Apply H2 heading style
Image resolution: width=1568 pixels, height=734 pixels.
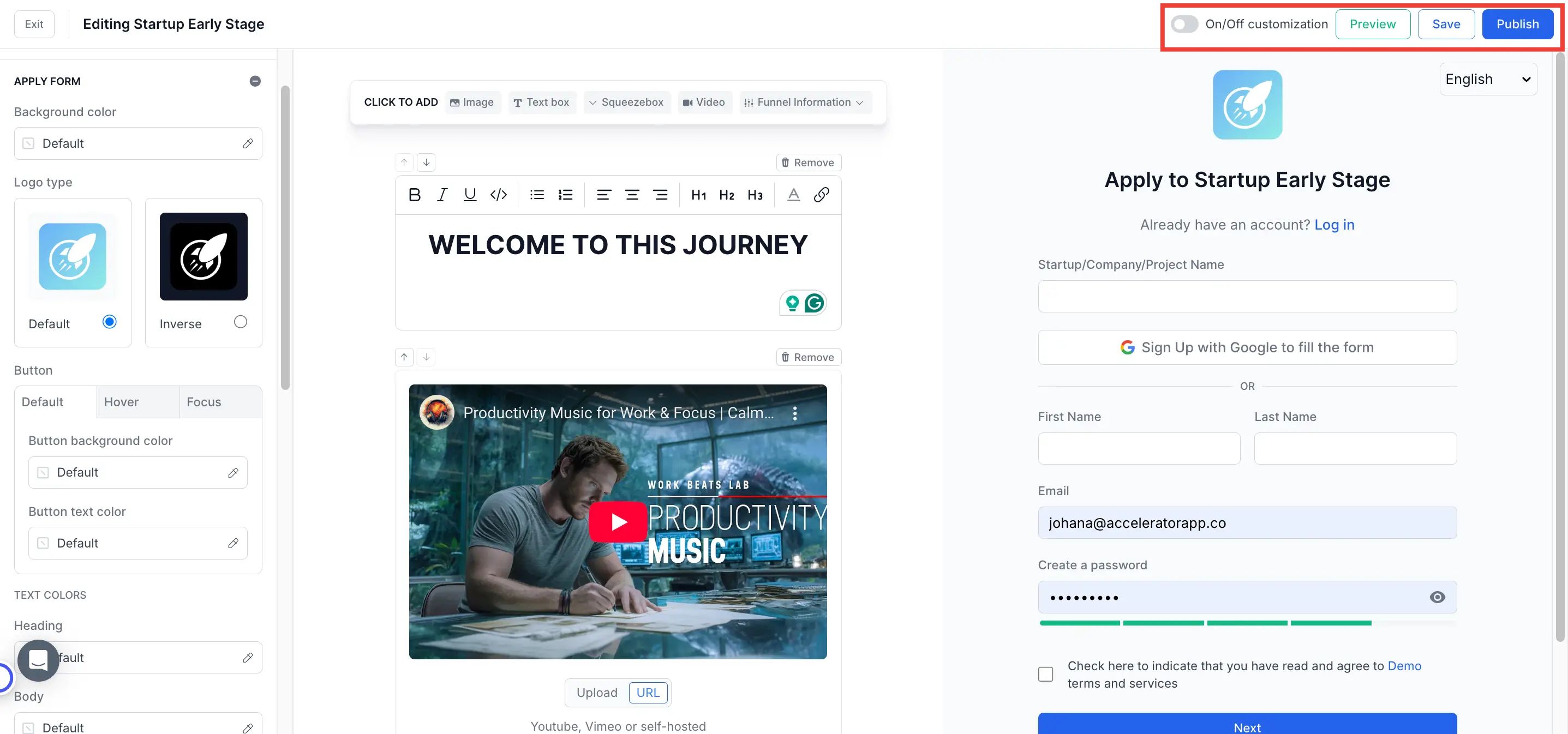click(726, 195)
